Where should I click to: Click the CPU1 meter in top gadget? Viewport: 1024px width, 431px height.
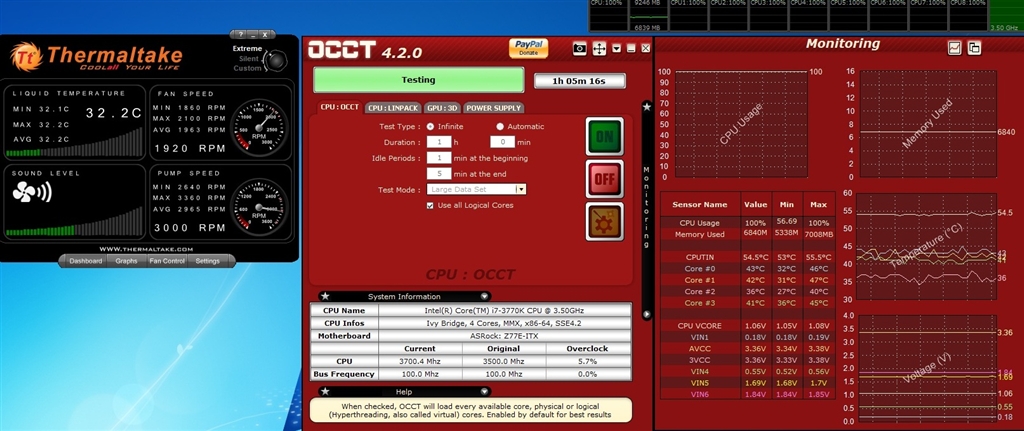click(689, 15)
